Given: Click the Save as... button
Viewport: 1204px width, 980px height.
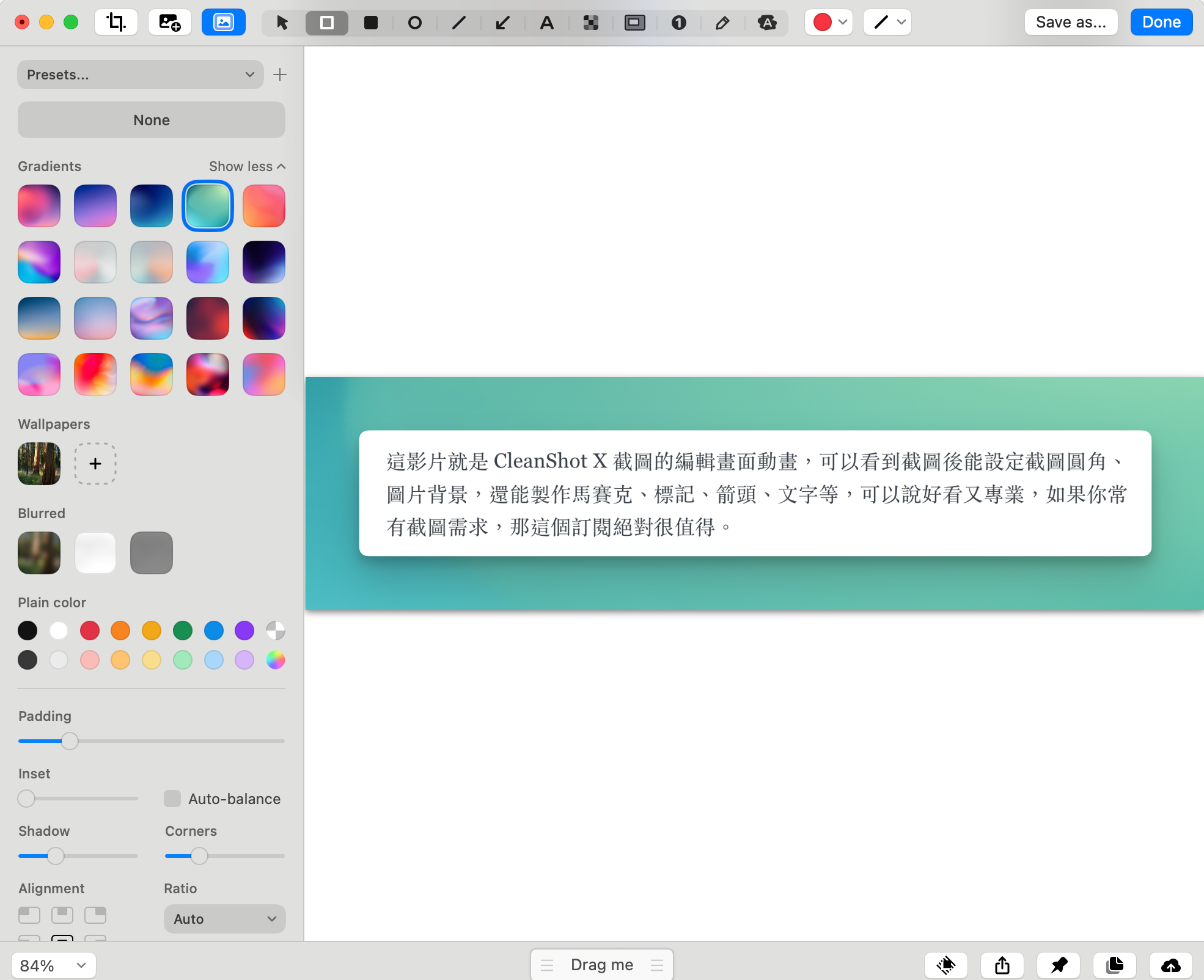Looking at the screenshot, I should point(1071,23).
